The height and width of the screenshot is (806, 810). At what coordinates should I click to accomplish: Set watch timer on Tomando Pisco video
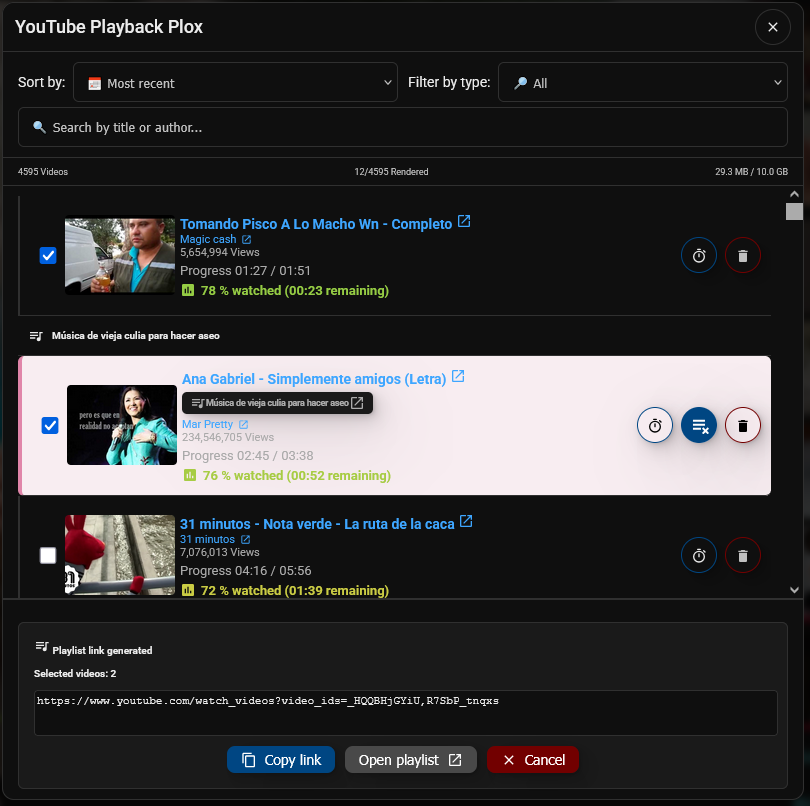698,255
